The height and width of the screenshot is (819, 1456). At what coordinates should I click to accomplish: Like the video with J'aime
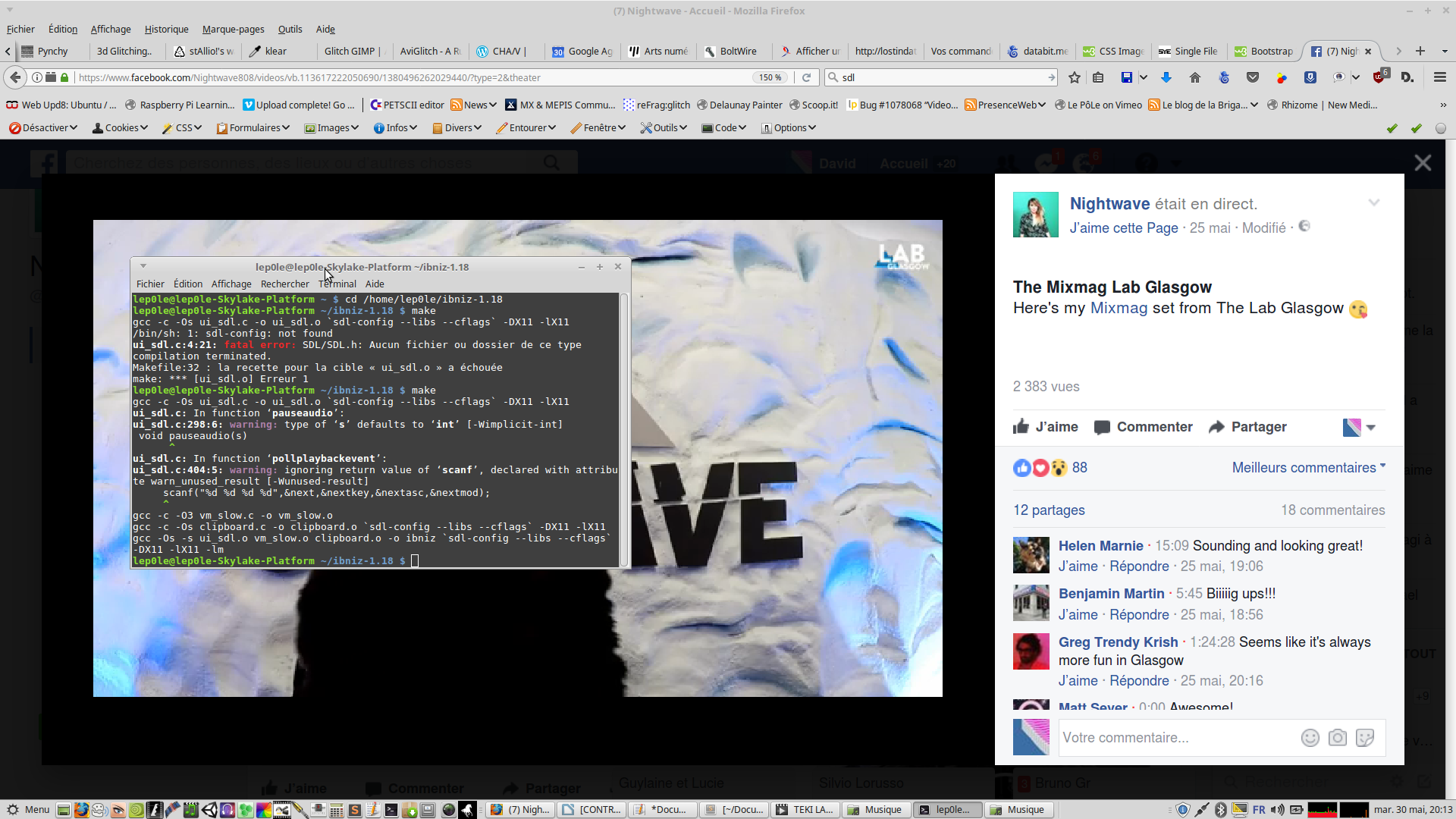click(1046, 427)
